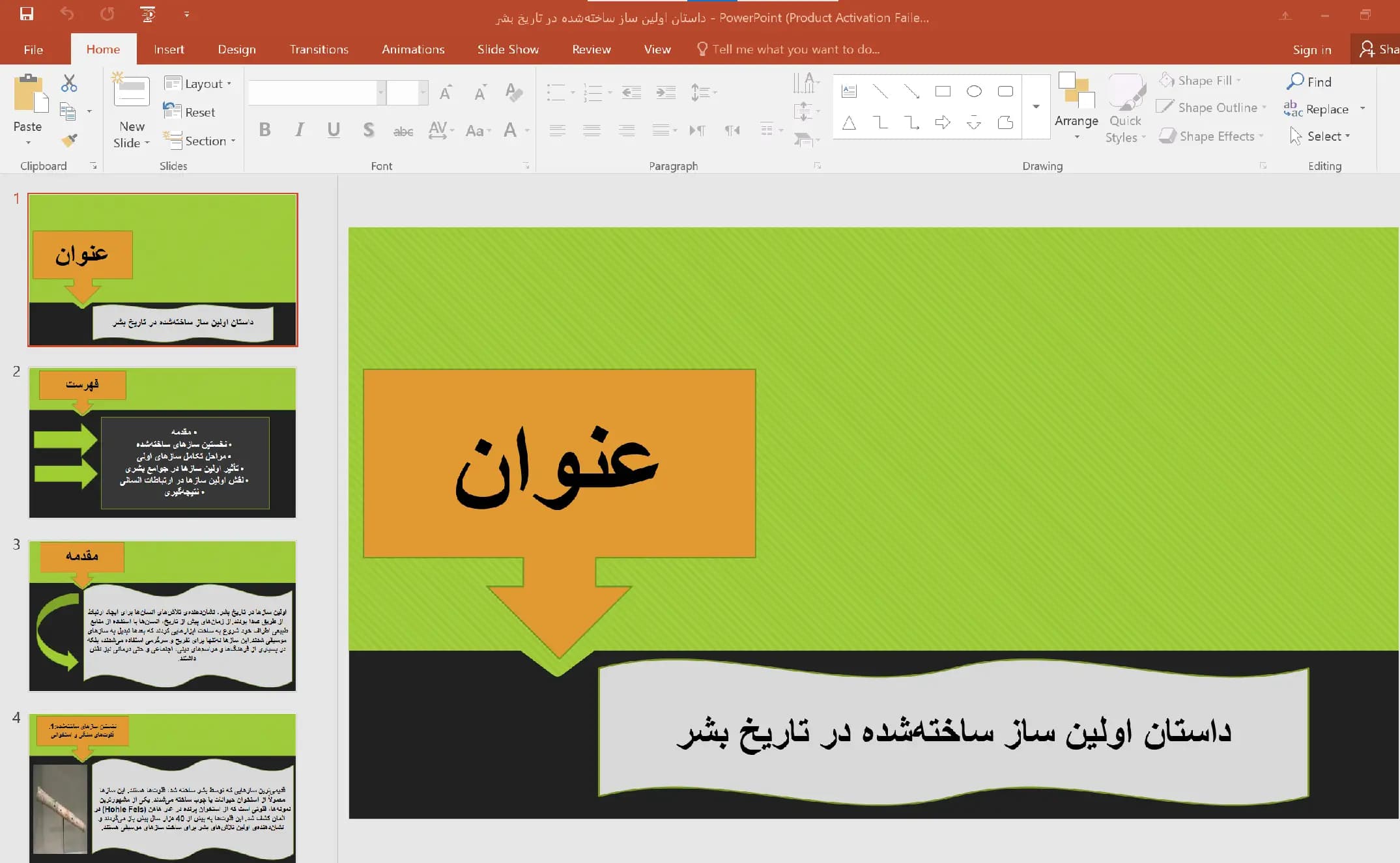
Task: Open the font name combo box
Action: (x=317, y=92)
